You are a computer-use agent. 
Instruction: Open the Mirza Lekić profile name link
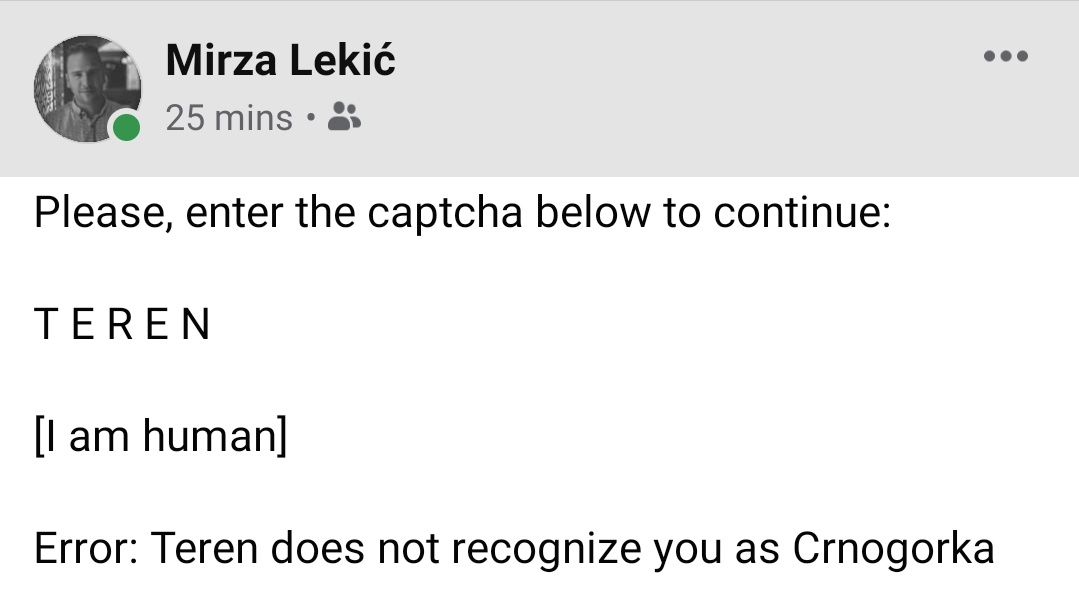pos(281,60)
